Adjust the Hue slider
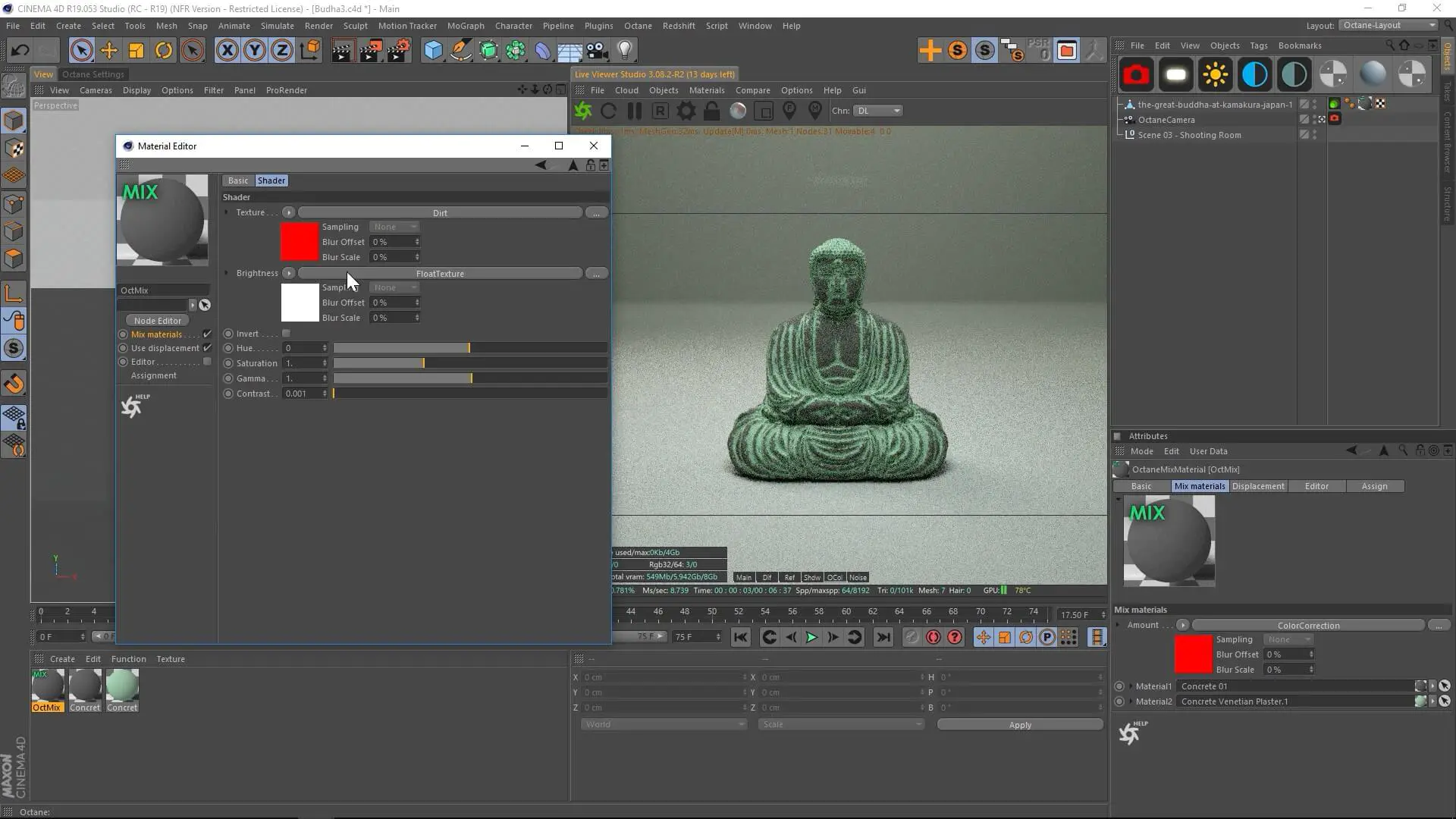This screenshot has height=819, width=1456. (470, 348)
